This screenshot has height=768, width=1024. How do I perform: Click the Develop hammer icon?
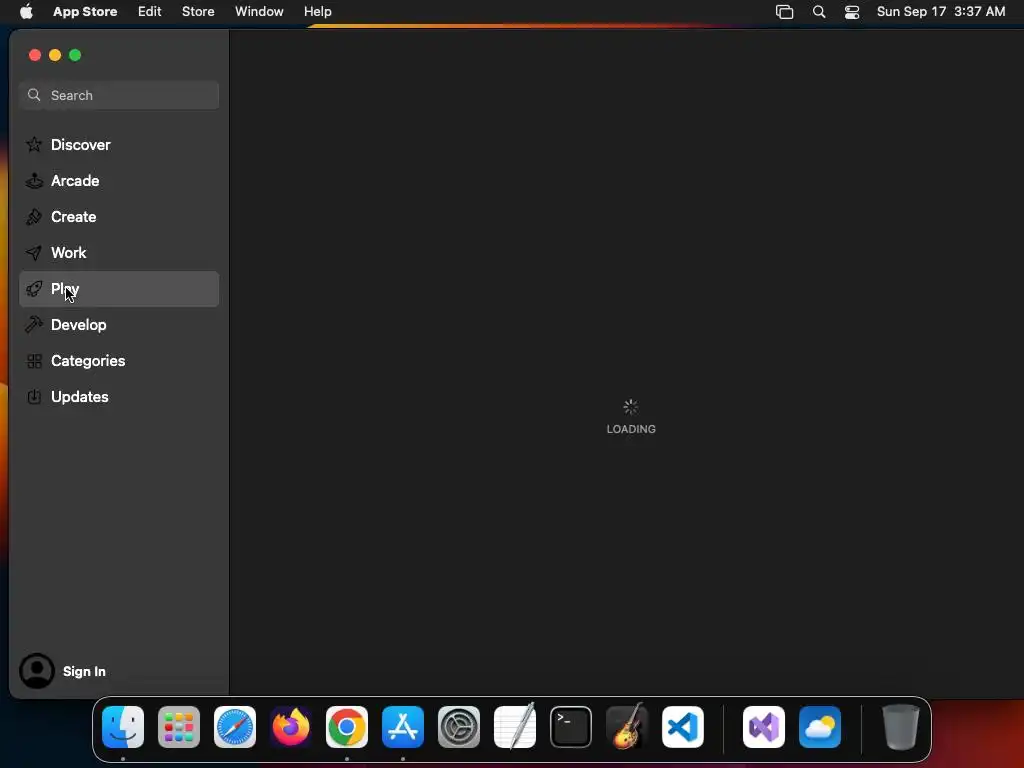tap(34, 325)
